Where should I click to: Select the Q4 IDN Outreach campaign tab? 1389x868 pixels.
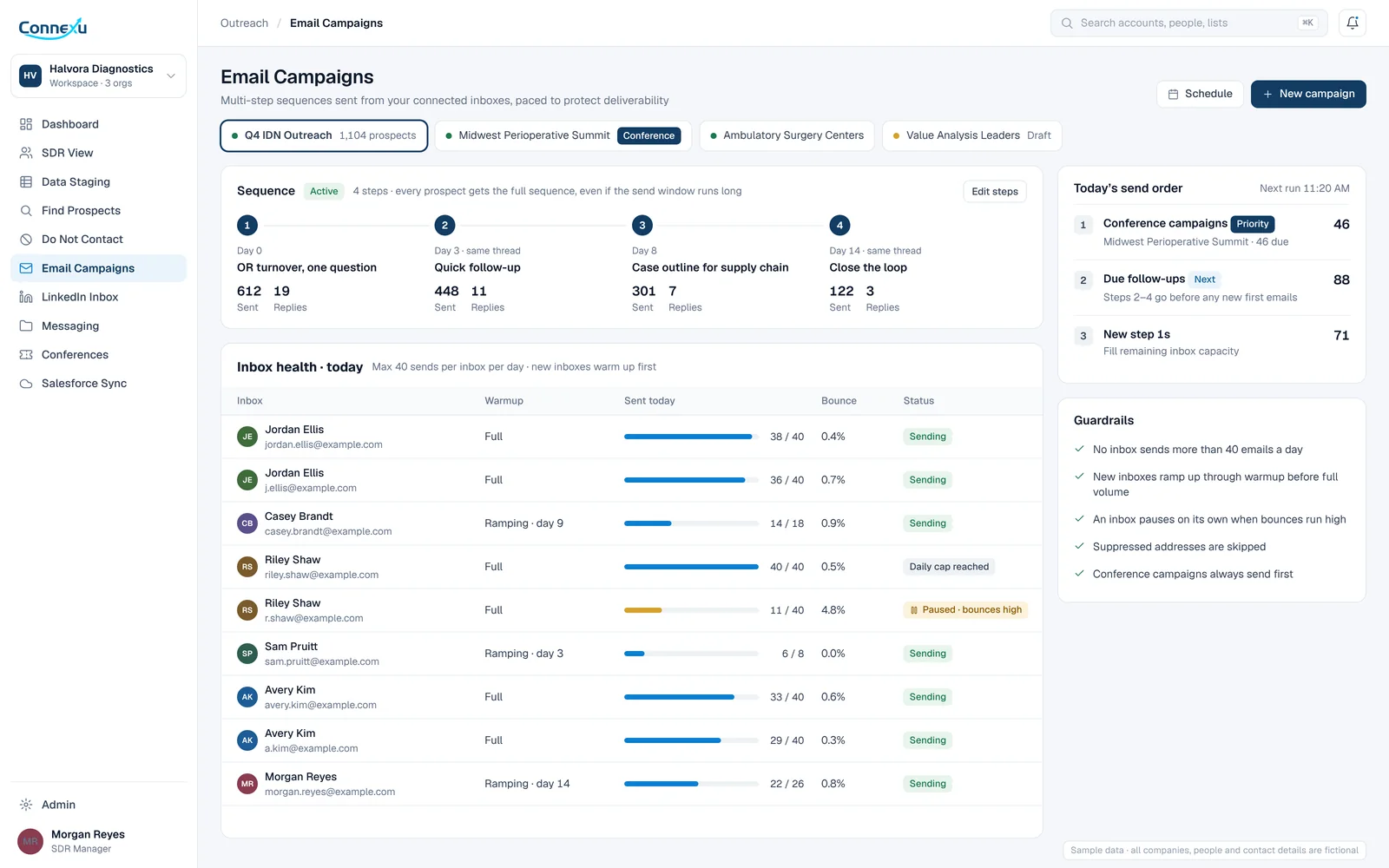pyautogui.click(x=324, y=135)
